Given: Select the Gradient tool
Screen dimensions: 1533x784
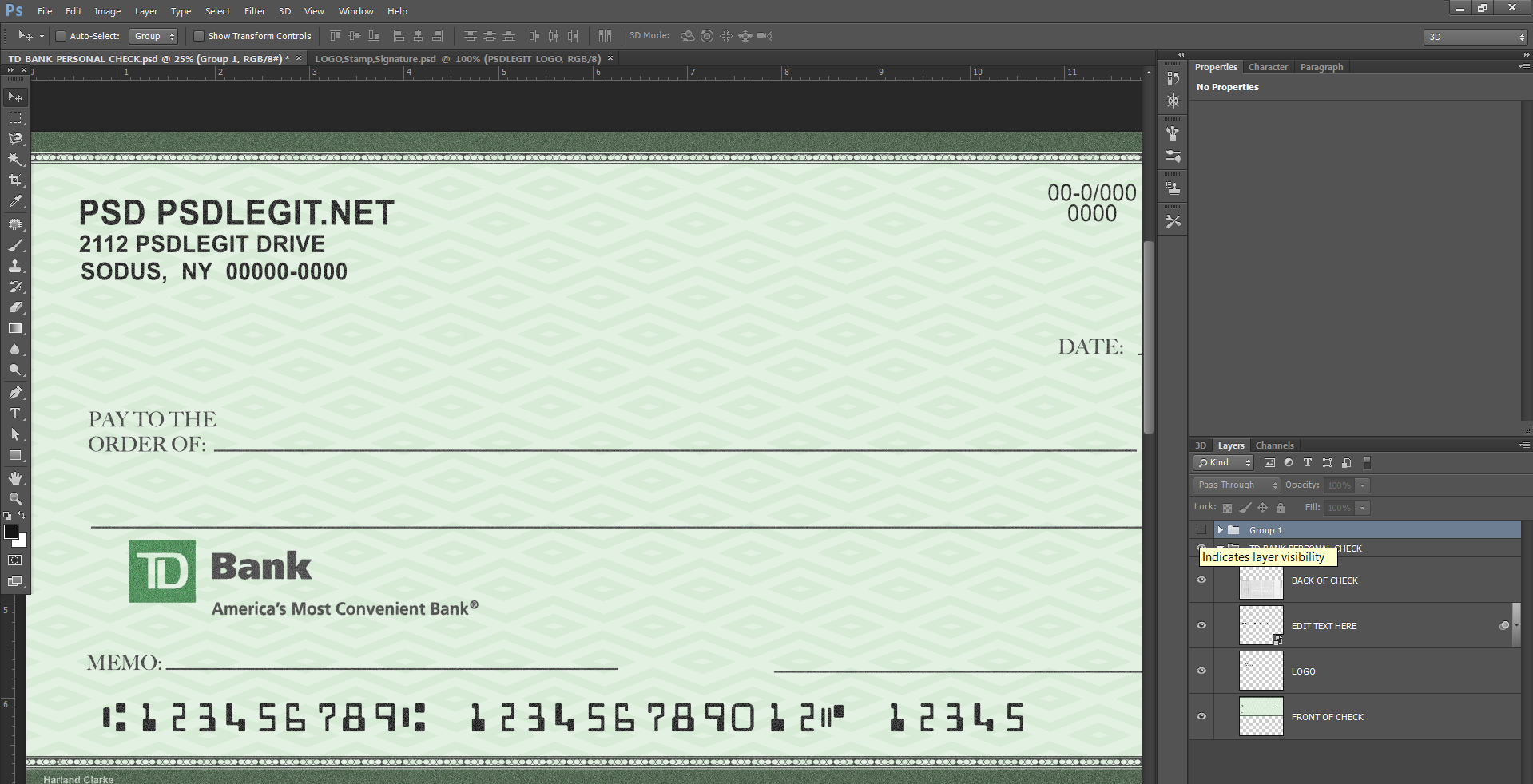Looking at the screenshot, I should [x=15, y=328].
